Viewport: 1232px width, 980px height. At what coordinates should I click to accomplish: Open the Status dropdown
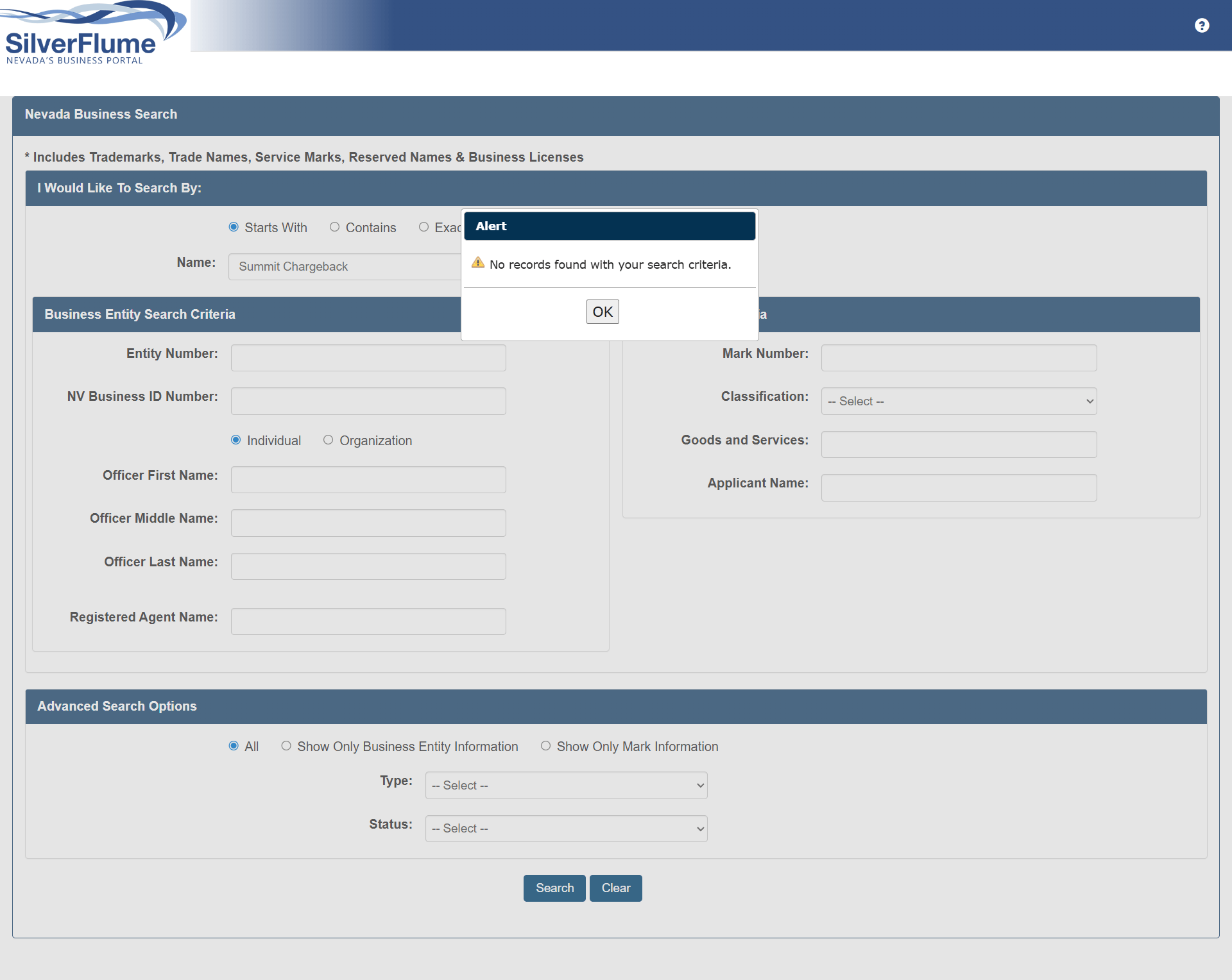(x=566, y=829)
